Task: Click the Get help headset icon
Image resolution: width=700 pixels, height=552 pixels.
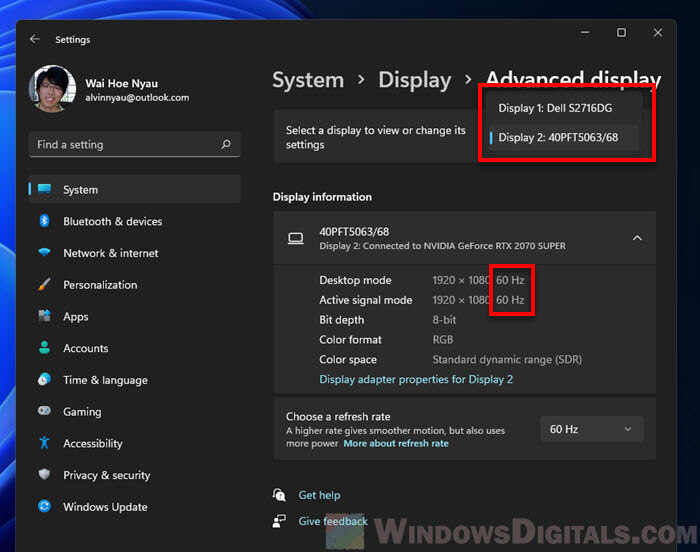Action: point(279,494)
